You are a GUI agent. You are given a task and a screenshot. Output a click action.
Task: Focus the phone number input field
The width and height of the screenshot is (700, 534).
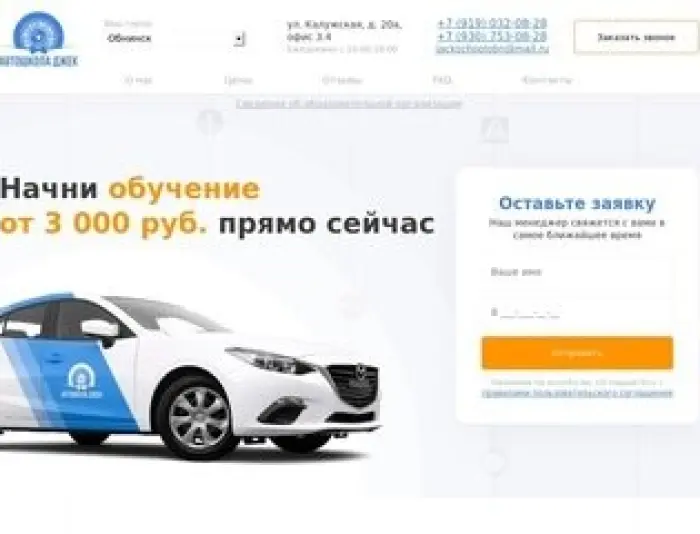point(577,312)
